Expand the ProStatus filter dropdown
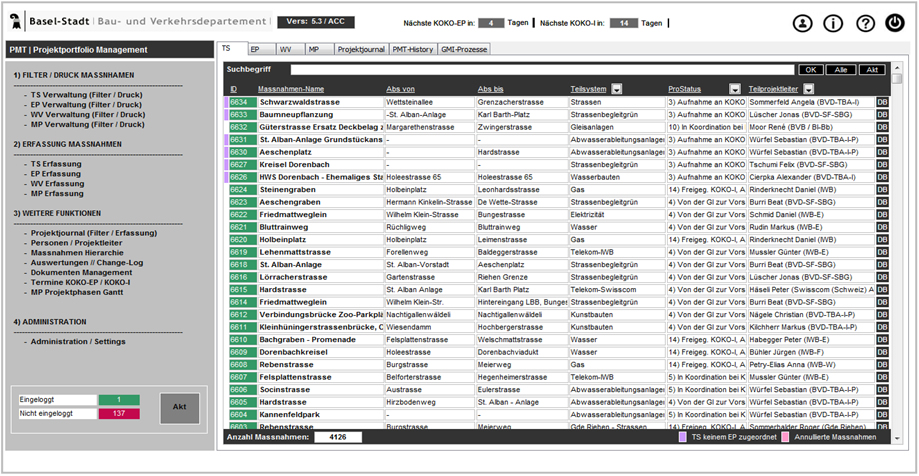Screen dimensions: 919x476 [735, 89]
